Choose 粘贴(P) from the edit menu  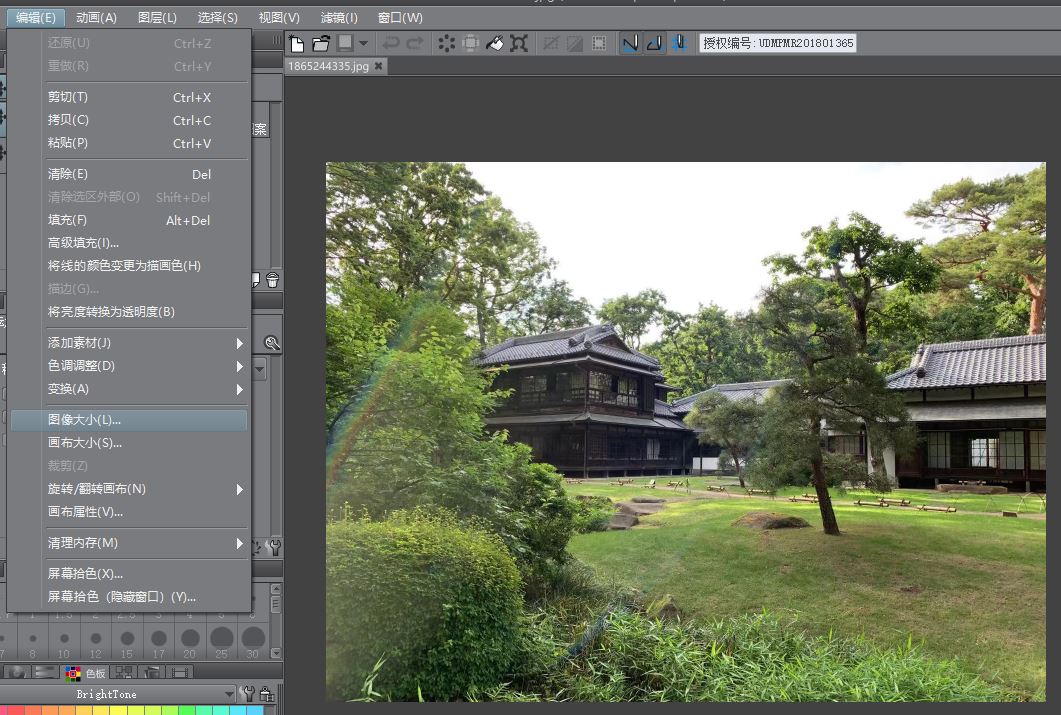tap(129, 143)
